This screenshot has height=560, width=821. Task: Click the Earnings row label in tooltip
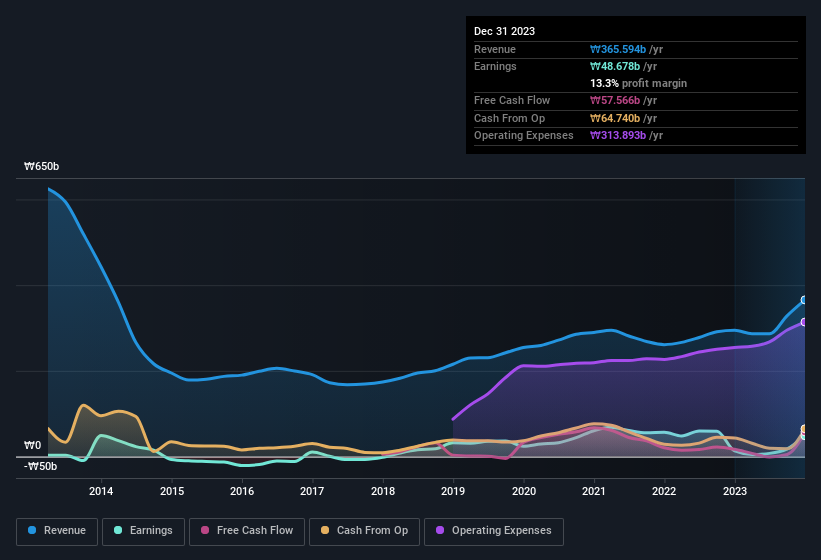[x=495, y=66]
